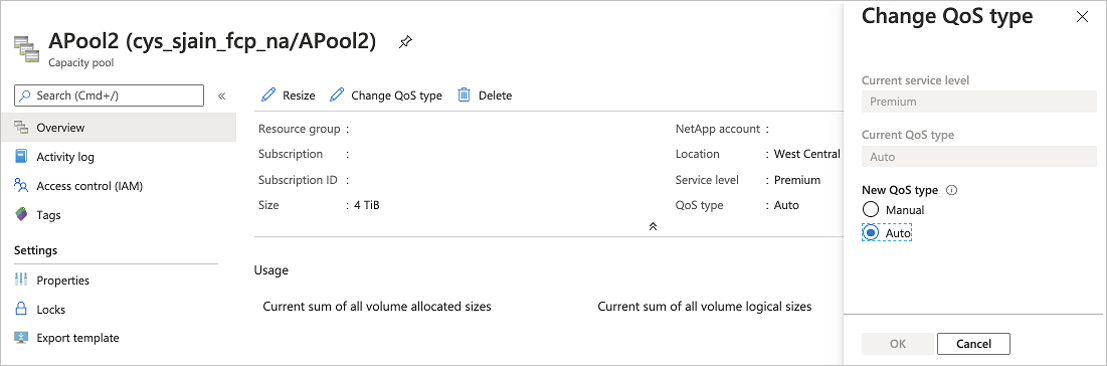The height and width of the screenshot is (366, 1107).
Task: Click the pin icon next to APool2 title
Action: pyautogui.click(x=405, y=42)
